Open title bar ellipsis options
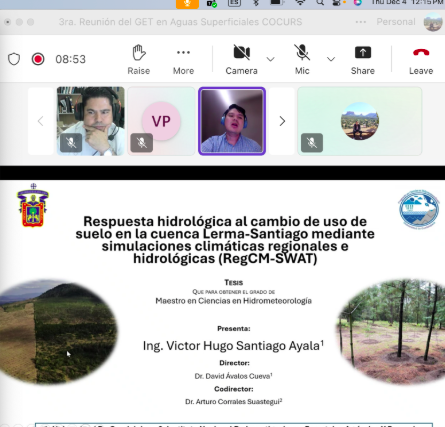 (x=361, y=22)
